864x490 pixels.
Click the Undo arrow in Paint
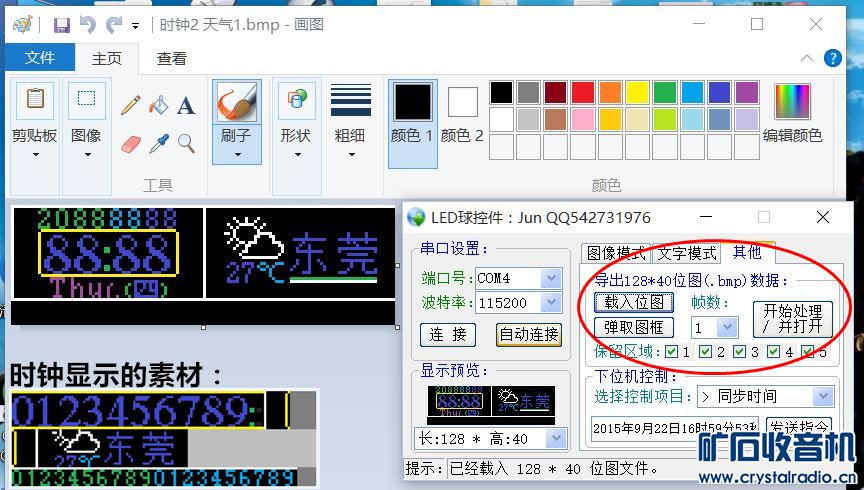(x=88, y=25)
